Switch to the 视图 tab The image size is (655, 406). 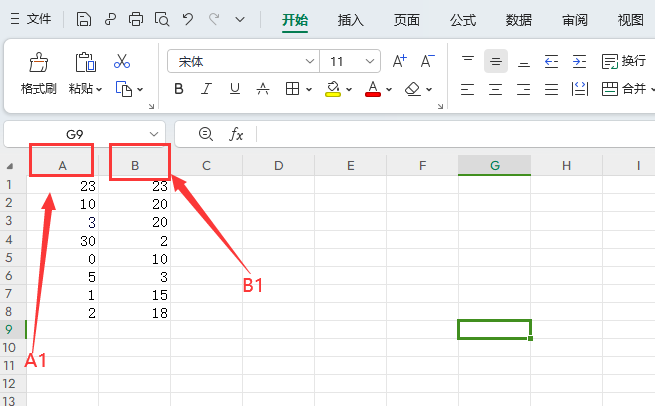click(x=631, y=20)
